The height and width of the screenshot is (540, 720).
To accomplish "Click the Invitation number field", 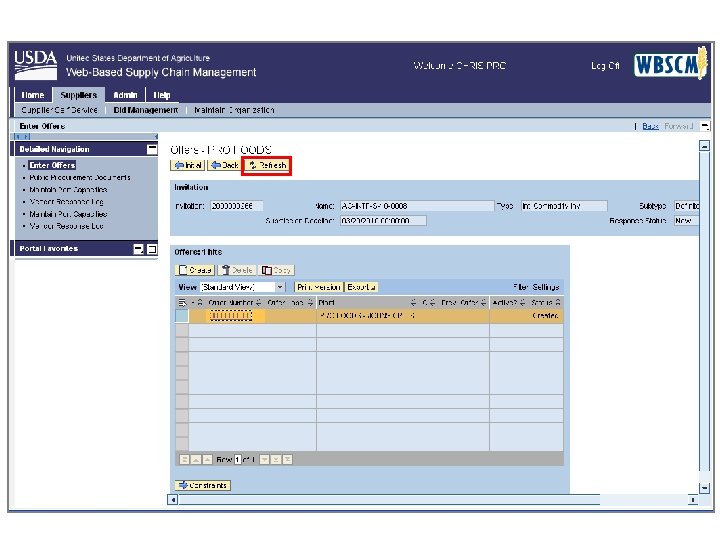I will pos(236,206).
